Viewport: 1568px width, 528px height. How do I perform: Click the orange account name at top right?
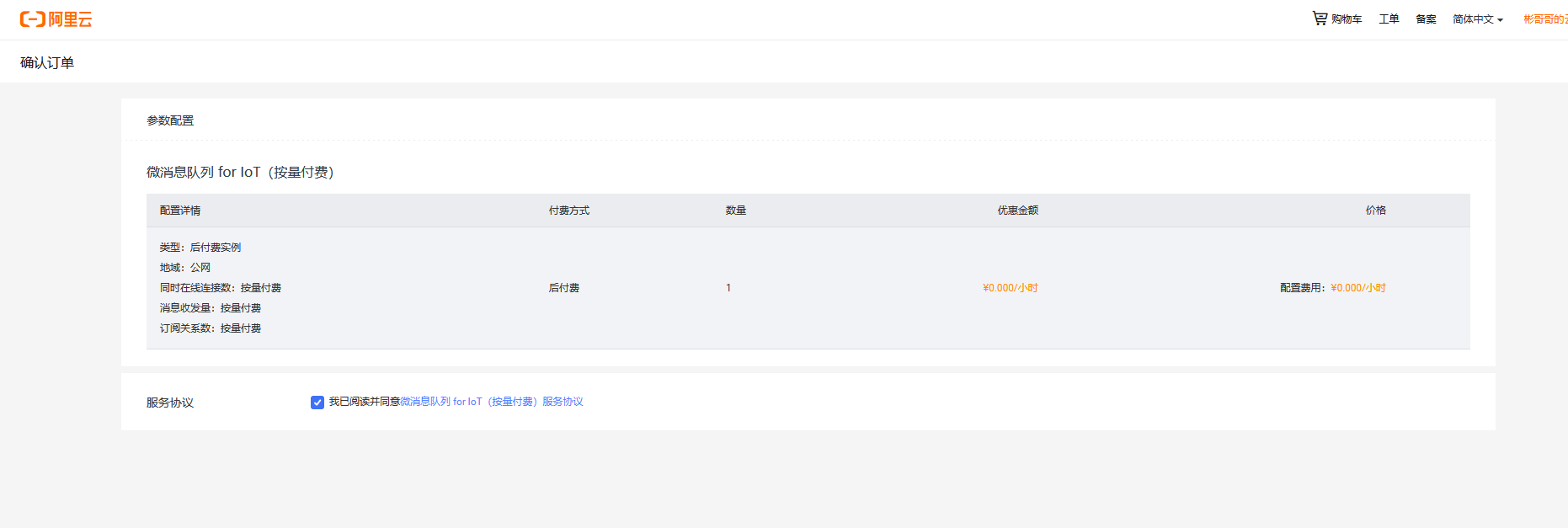(1545, 19)
